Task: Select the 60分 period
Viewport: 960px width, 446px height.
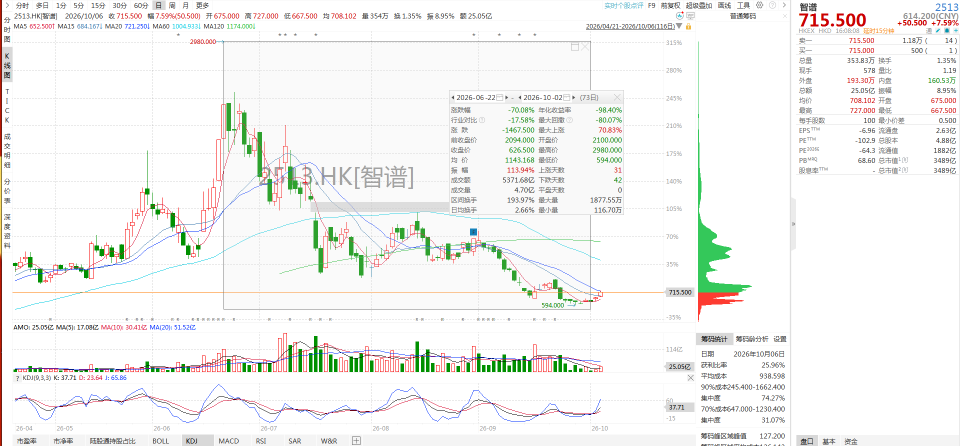Action: tap(141, 5)
